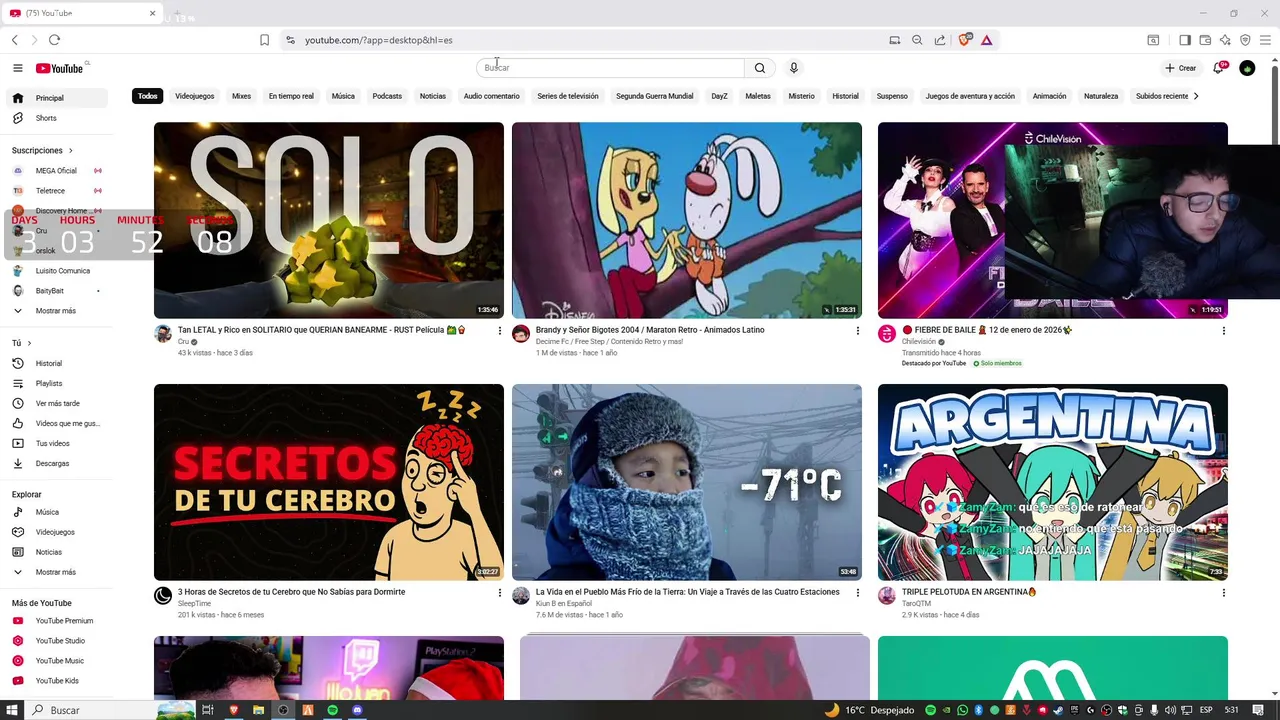1280x720 pixels.
Task: Select the Podcasts filter chip
Action: (x=387, y=96)
